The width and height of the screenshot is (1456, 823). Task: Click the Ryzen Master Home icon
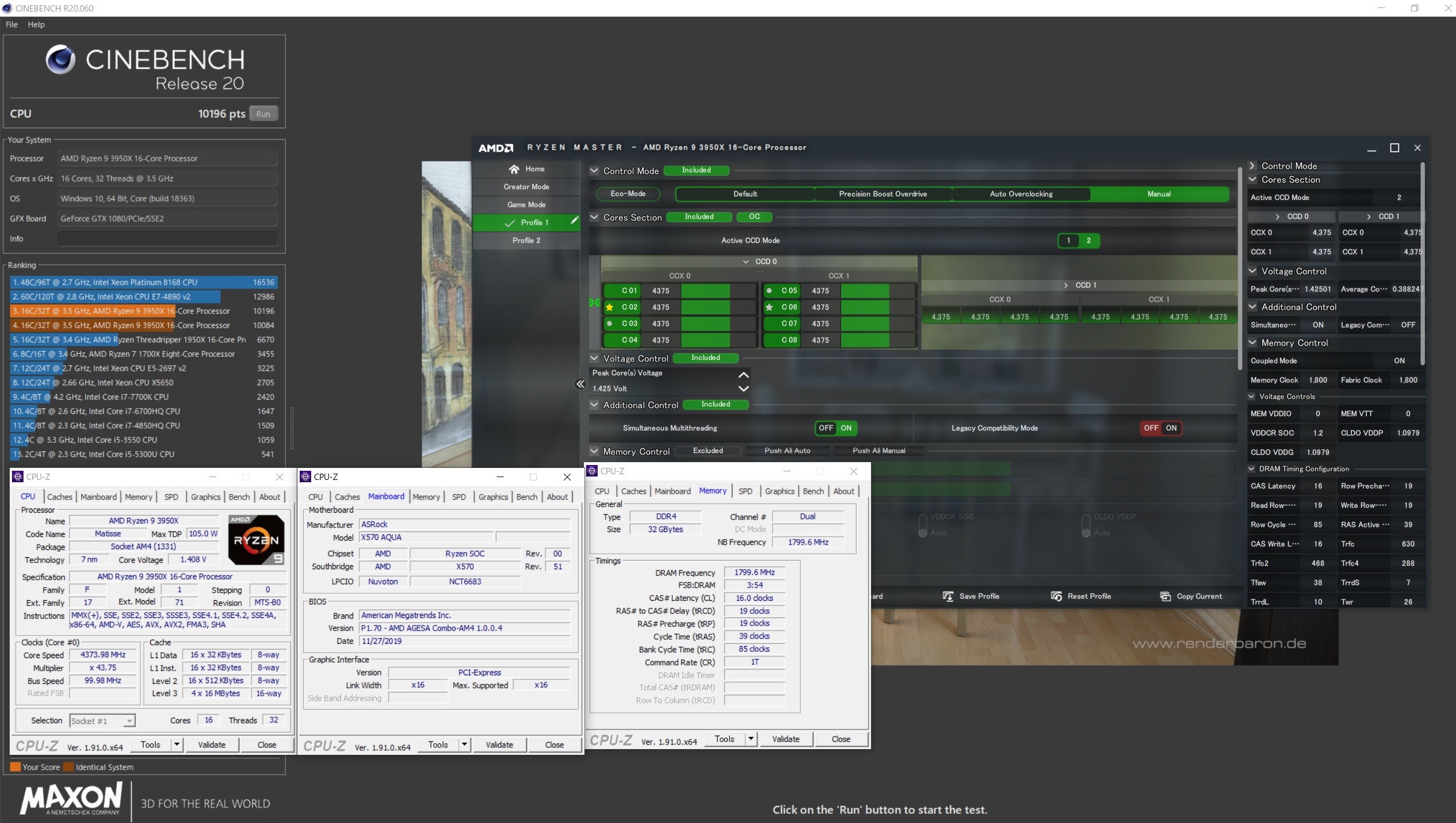tap(513, 169)
